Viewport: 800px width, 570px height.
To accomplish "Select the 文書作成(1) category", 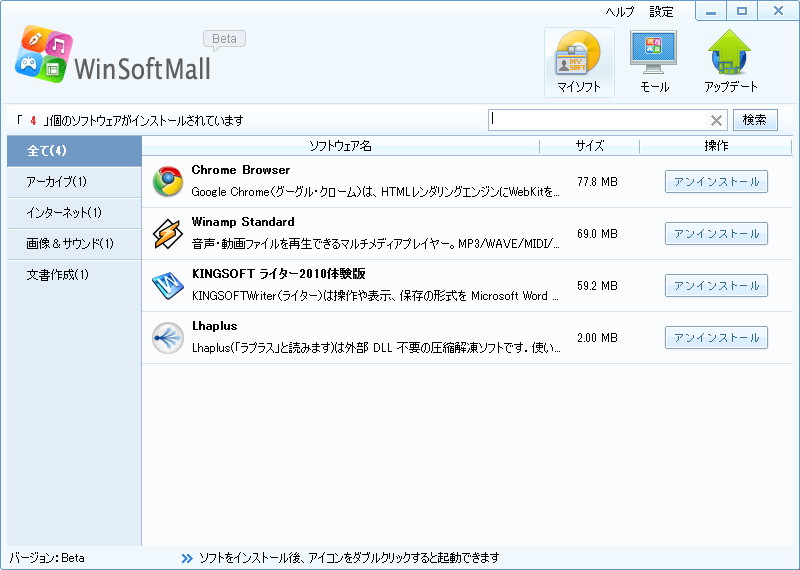I will pos(74,276).
